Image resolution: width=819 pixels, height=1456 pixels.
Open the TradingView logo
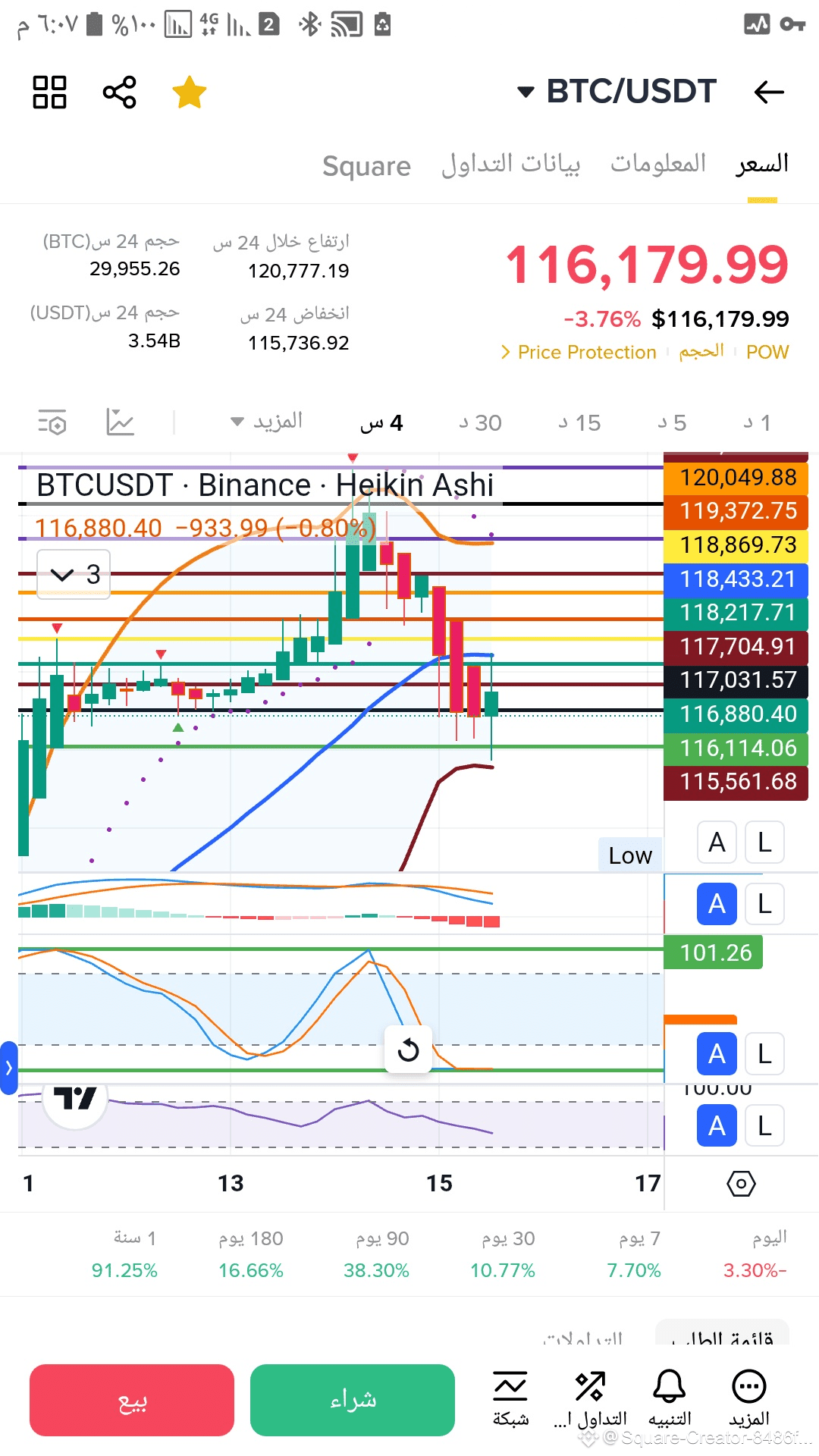[x=75, y=1100]
